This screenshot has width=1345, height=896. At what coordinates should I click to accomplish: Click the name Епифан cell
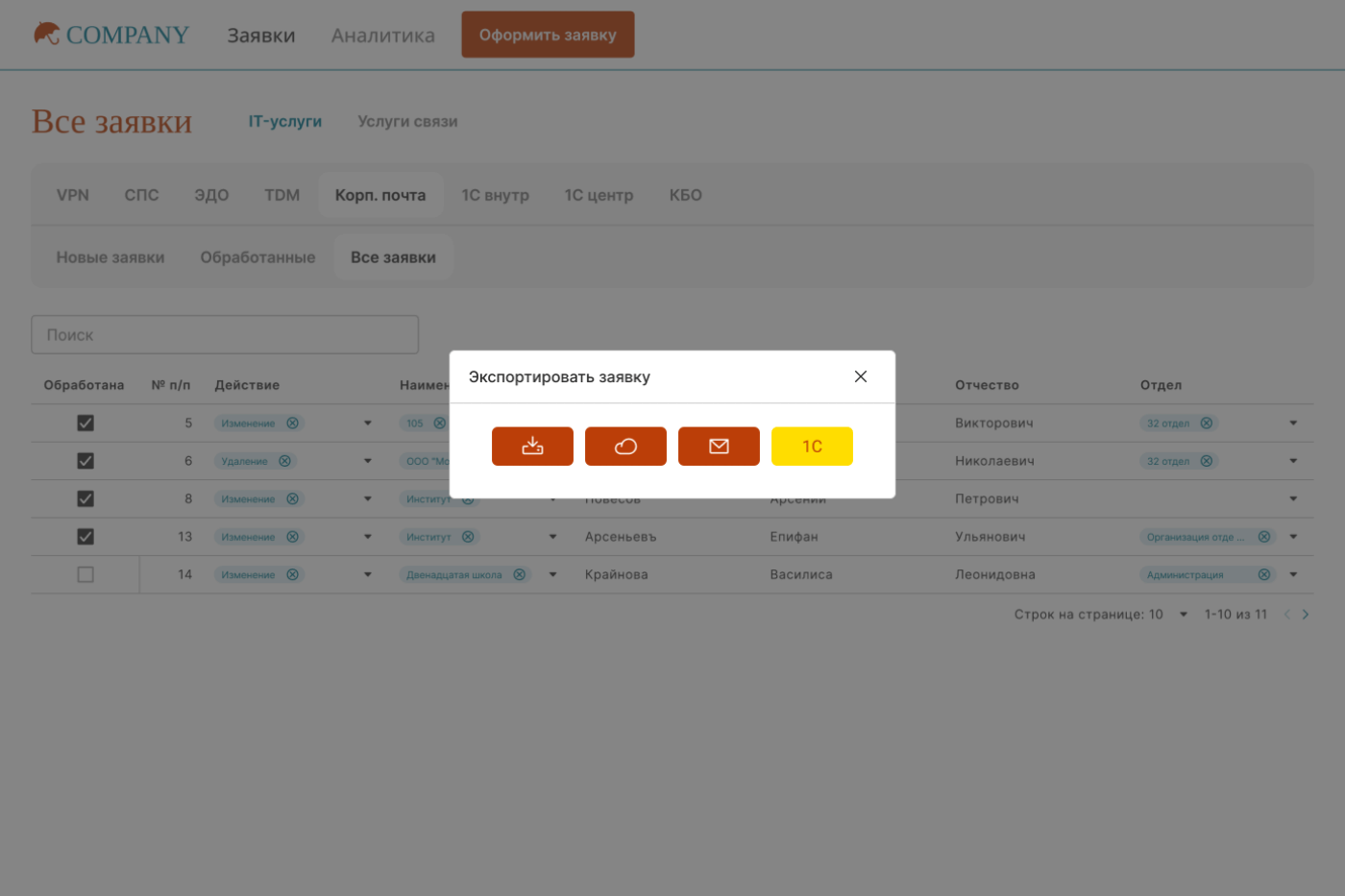coord(794,537)
